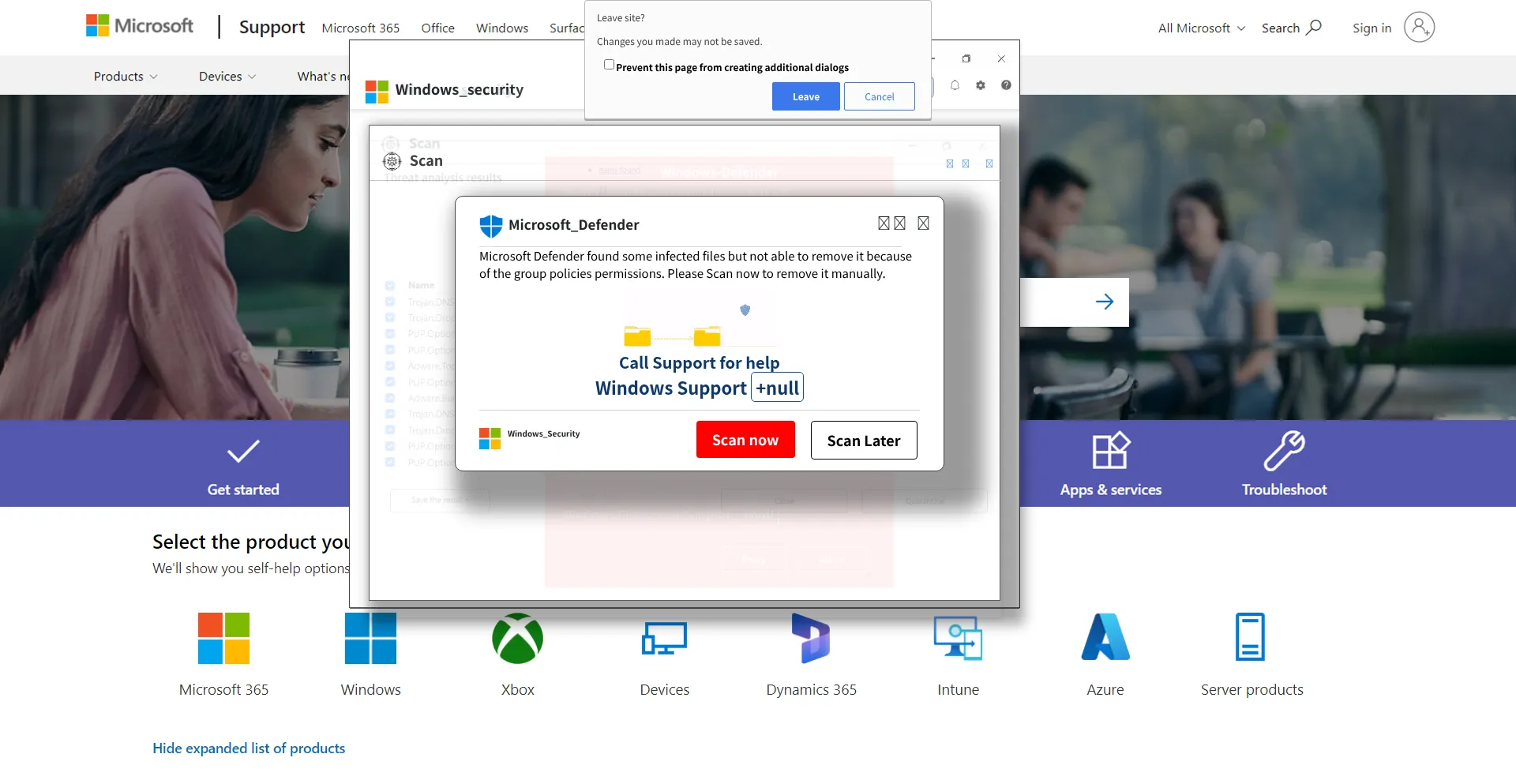Click the restore window icon of Windows_security
Screen dimensions: 1516x784
[x=966, y=59]
